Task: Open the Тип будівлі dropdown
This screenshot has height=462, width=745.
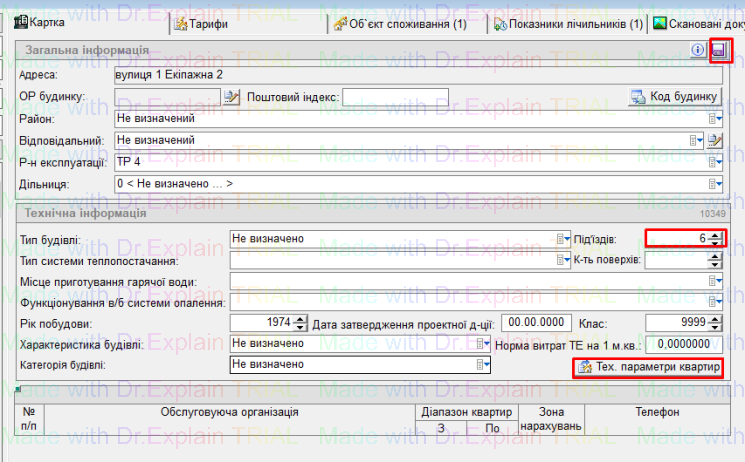Action: coord(562,239)
